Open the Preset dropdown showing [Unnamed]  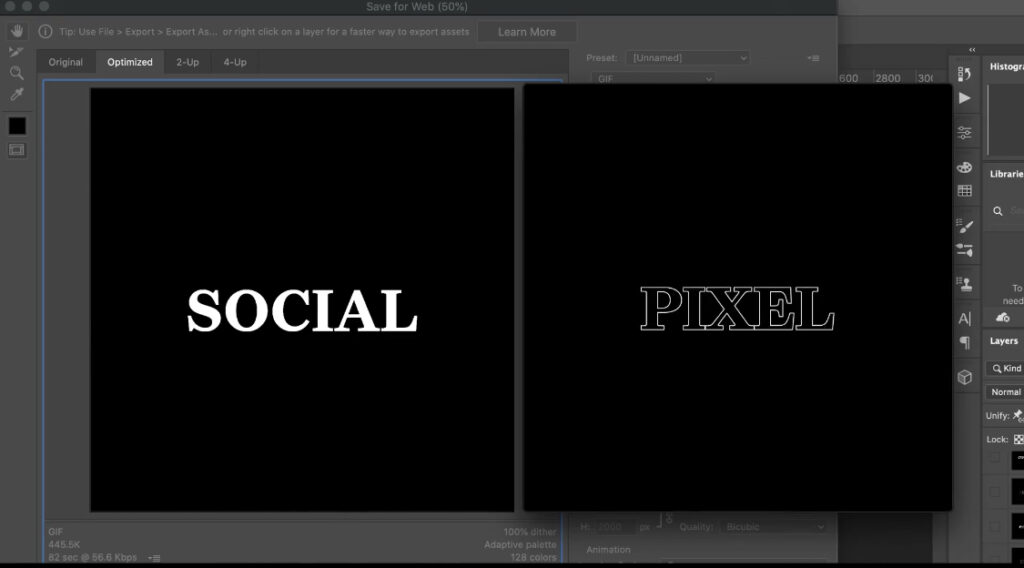(x=688, y=58)
